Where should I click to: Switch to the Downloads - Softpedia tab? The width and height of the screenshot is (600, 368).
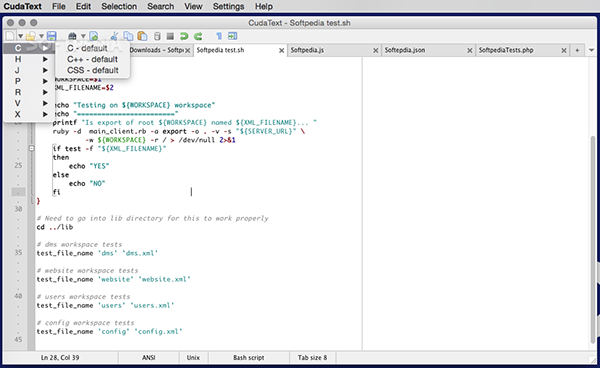(157, 50)
